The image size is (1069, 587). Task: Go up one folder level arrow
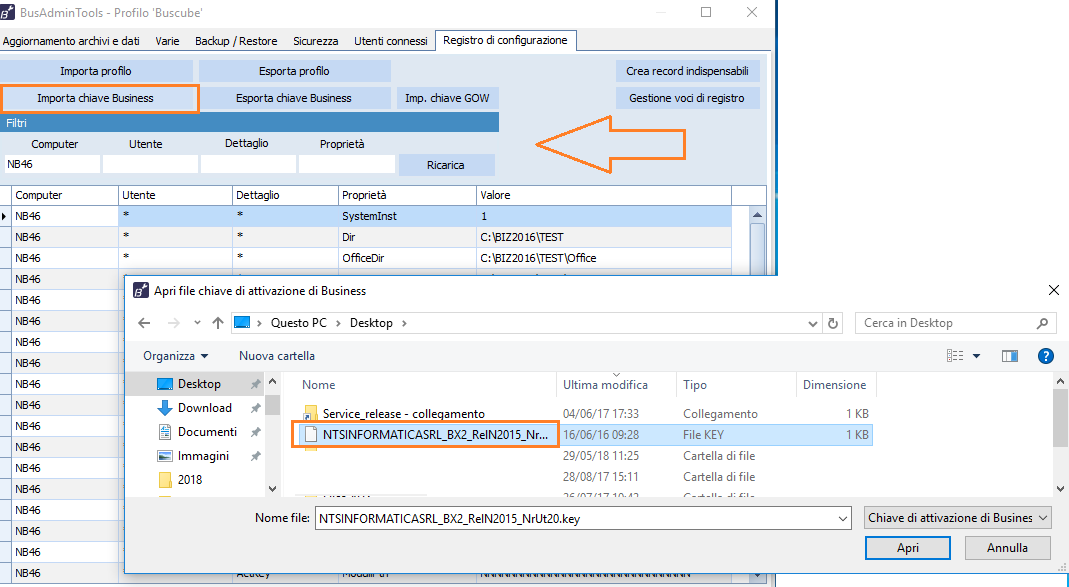tap(217, 323)
